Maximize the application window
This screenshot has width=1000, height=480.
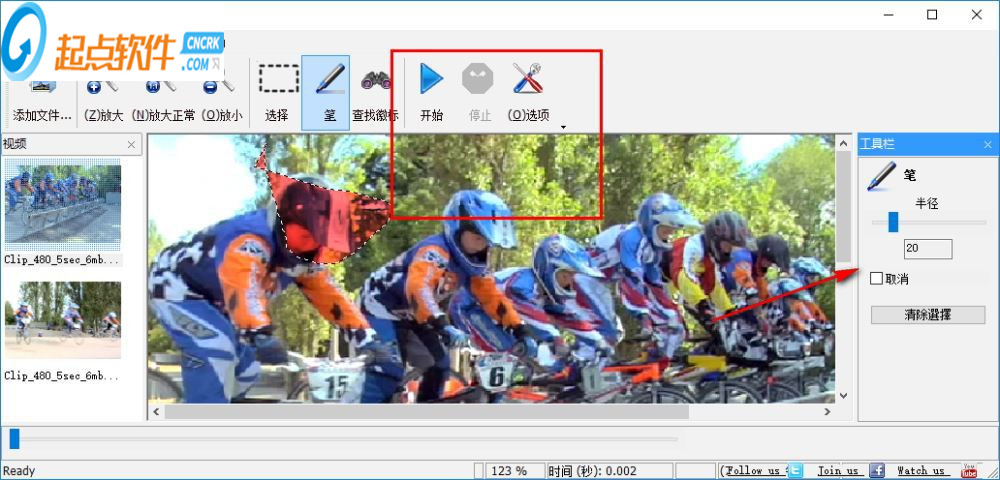pos(932,15)
